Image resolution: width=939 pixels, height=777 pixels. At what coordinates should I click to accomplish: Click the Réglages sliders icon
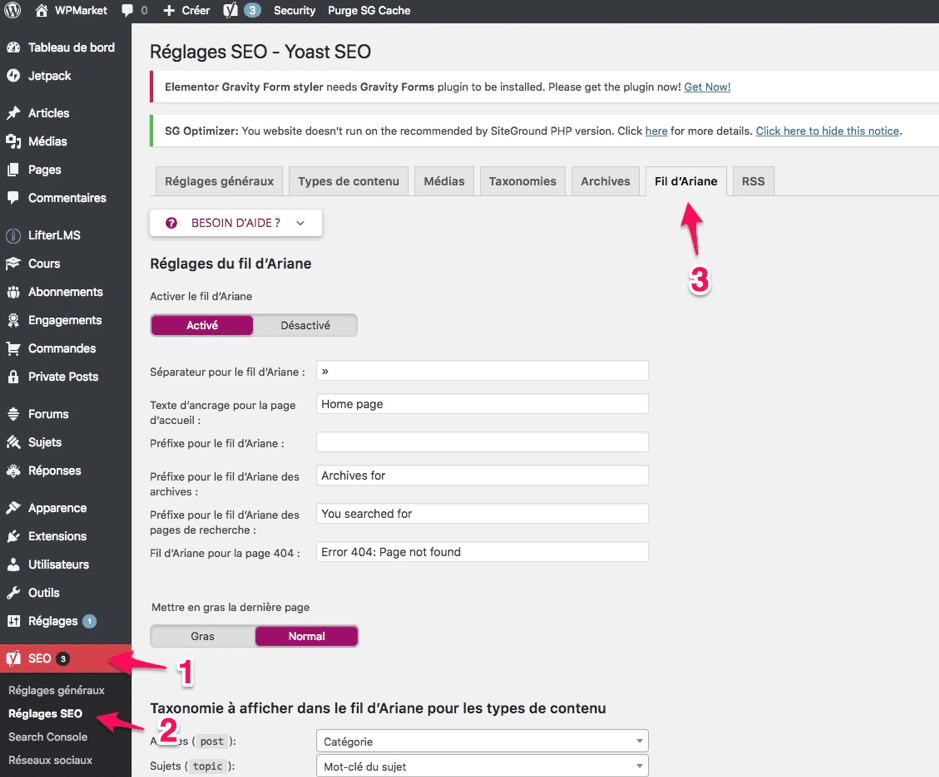pyautogui.click(x=13, y=621)
